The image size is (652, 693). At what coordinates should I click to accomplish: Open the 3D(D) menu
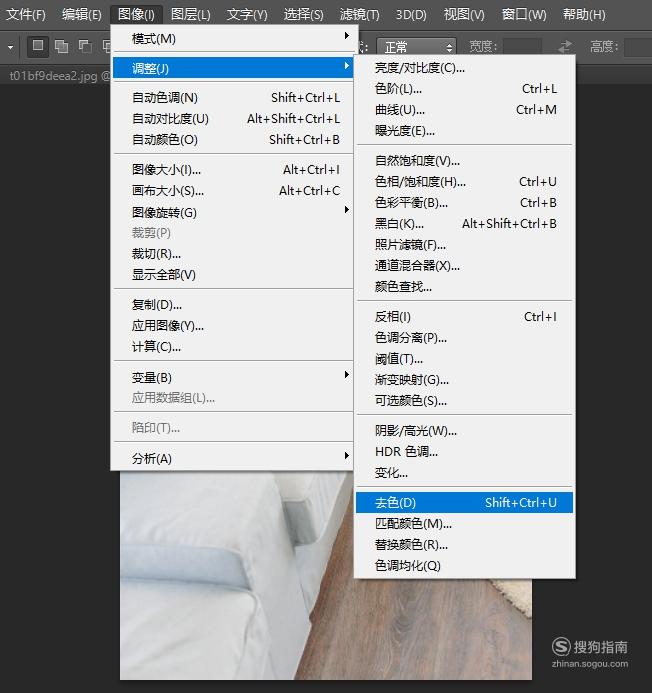pyautogui.click(x=411, y=15)
